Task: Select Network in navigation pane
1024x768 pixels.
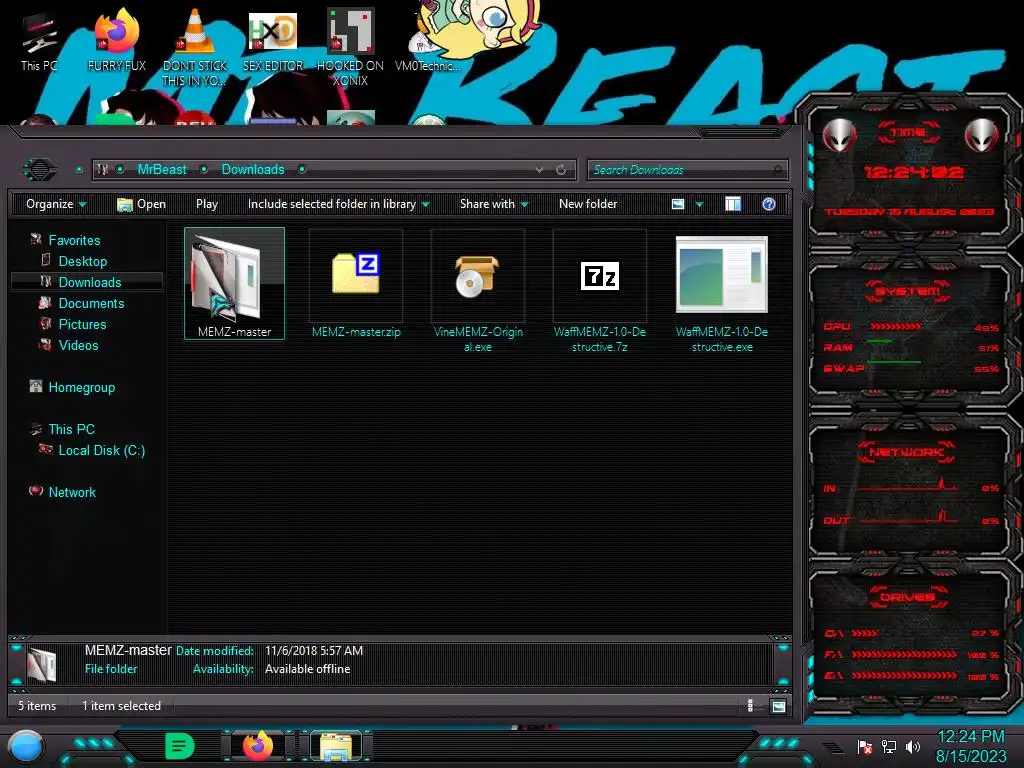Action: click(72, 492)
